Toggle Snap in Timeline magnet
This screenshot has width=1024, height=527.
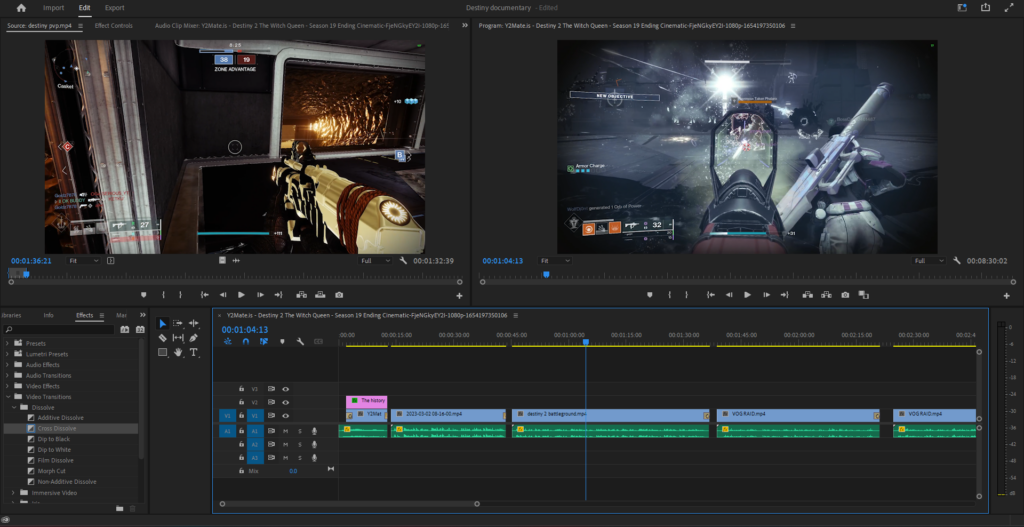246,341
